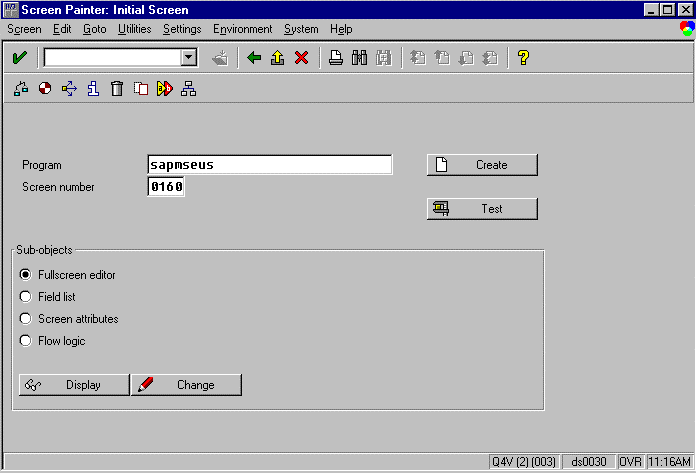The height and width of the screenshot is (473, 696).
Task: Expand the command field dropdown arrow
Action: 188,58
